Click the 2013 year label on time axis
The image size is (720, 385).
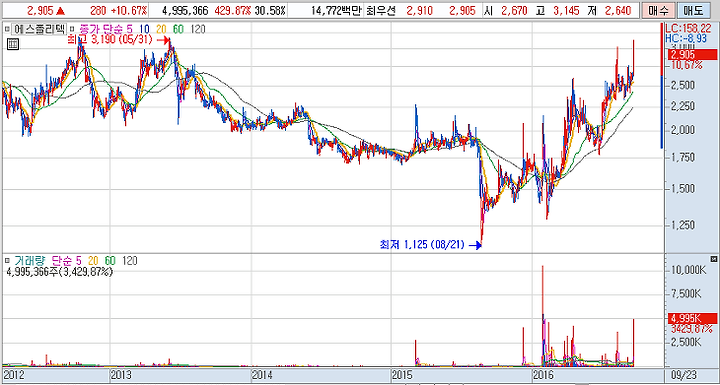tap(122, 375)
